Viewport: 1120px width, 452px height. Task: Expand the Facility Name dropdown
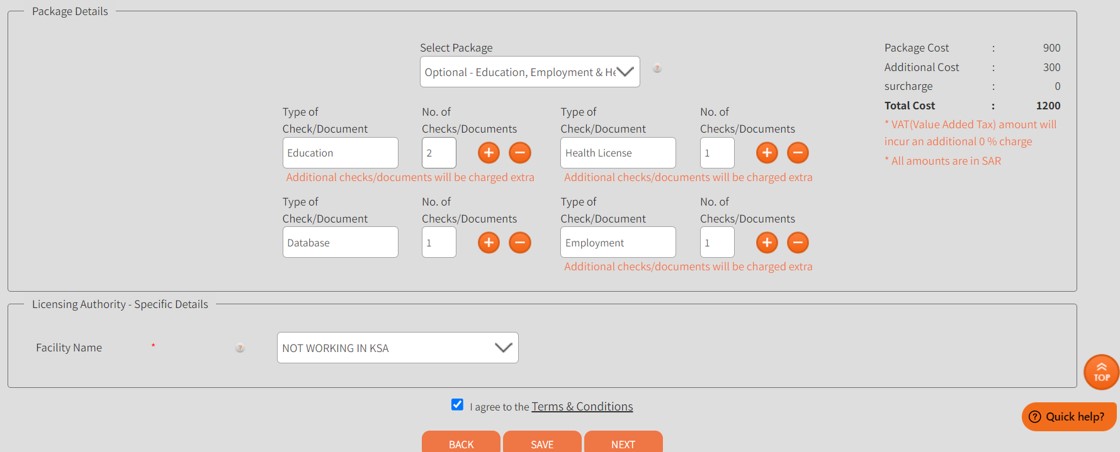point(398,348)
